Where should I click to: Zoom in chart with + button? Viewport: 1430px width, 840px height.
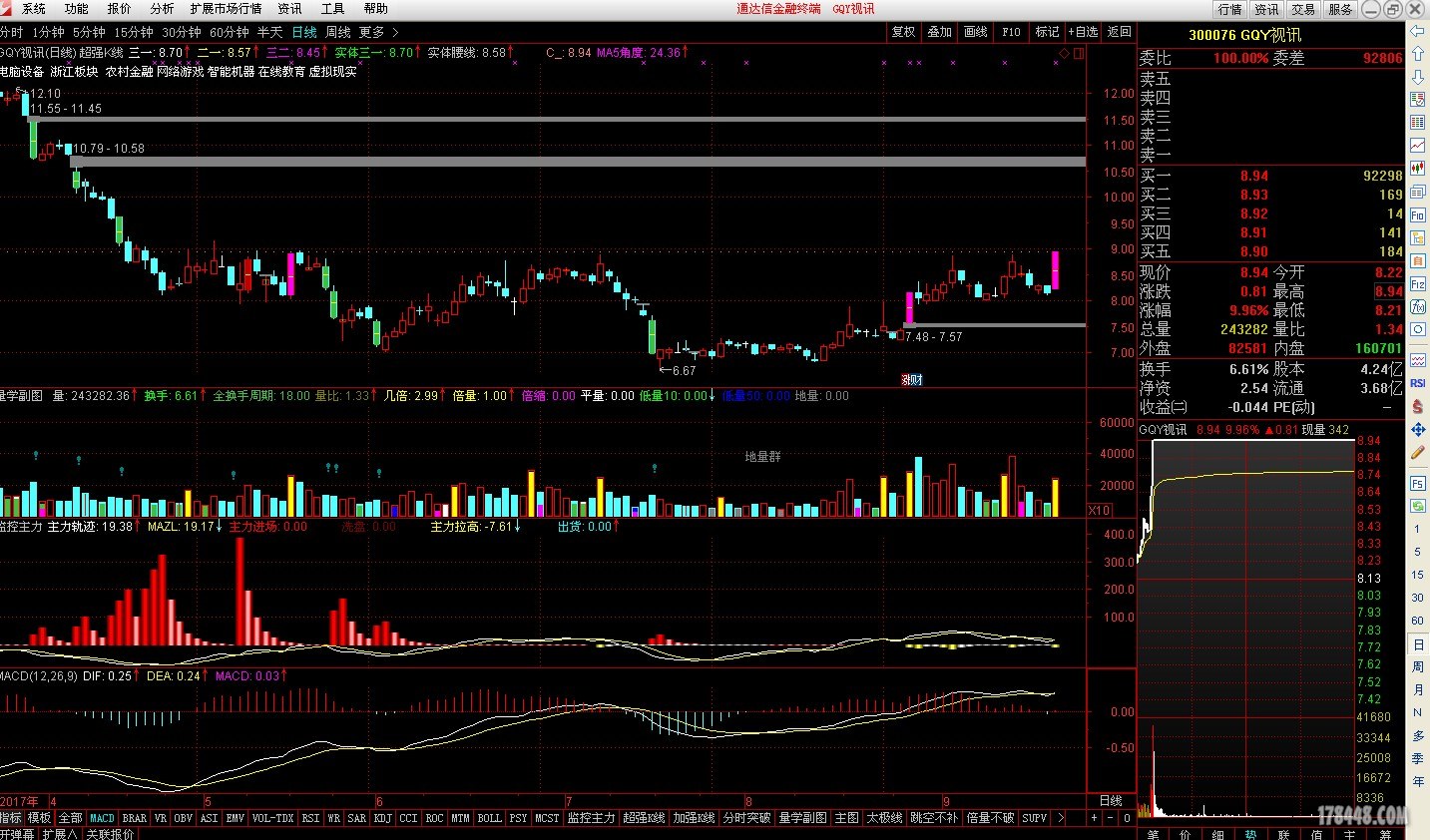[1095, 818]
